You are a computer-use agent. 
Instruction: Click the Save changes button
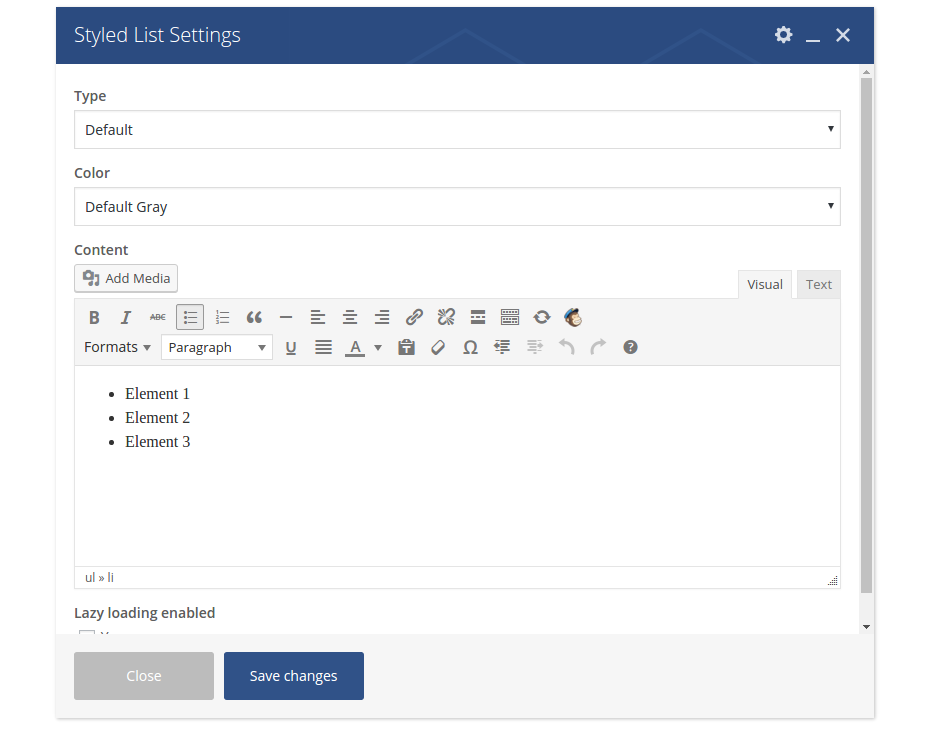293,676
